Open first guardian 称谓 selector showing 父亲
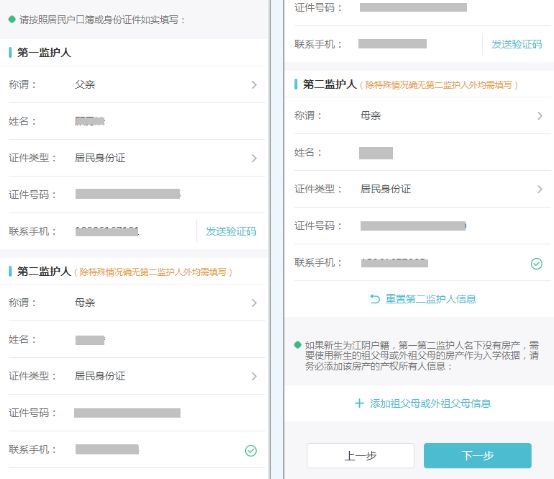Viewport: 554px width, 479px height. point(136,85)
